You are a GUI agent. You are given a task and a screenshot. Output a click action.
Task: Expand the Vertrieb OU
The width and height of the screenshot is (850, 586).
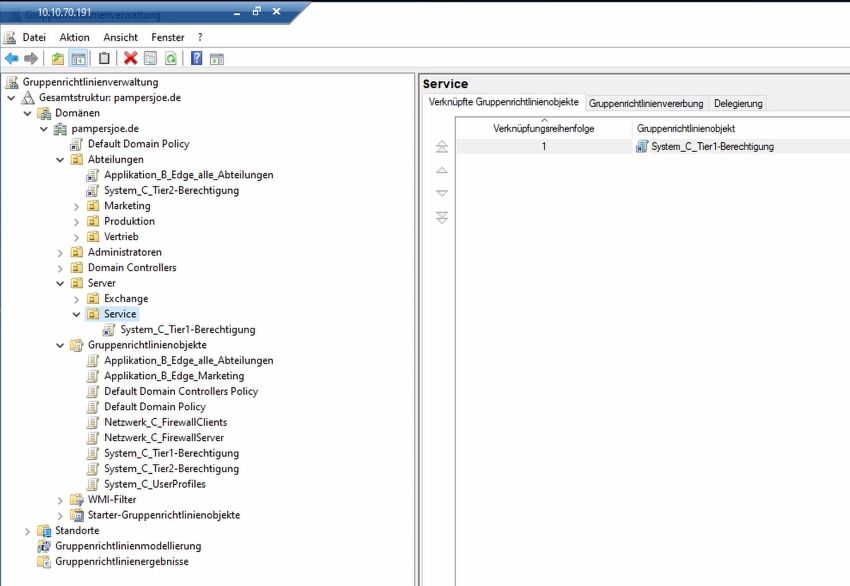[x=76, y=237]
